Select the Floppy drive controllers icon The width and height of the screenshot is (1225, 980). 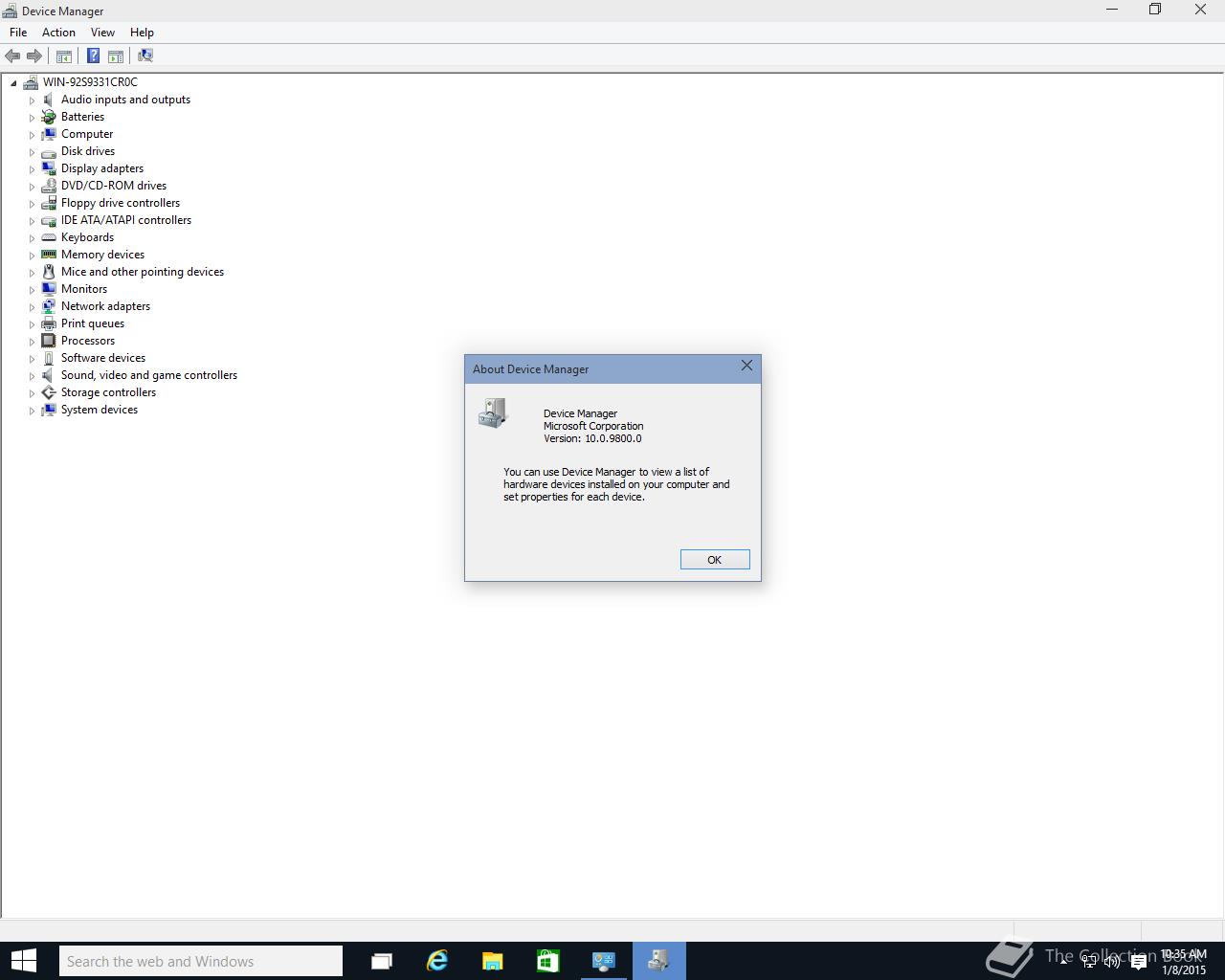(49, 203)
